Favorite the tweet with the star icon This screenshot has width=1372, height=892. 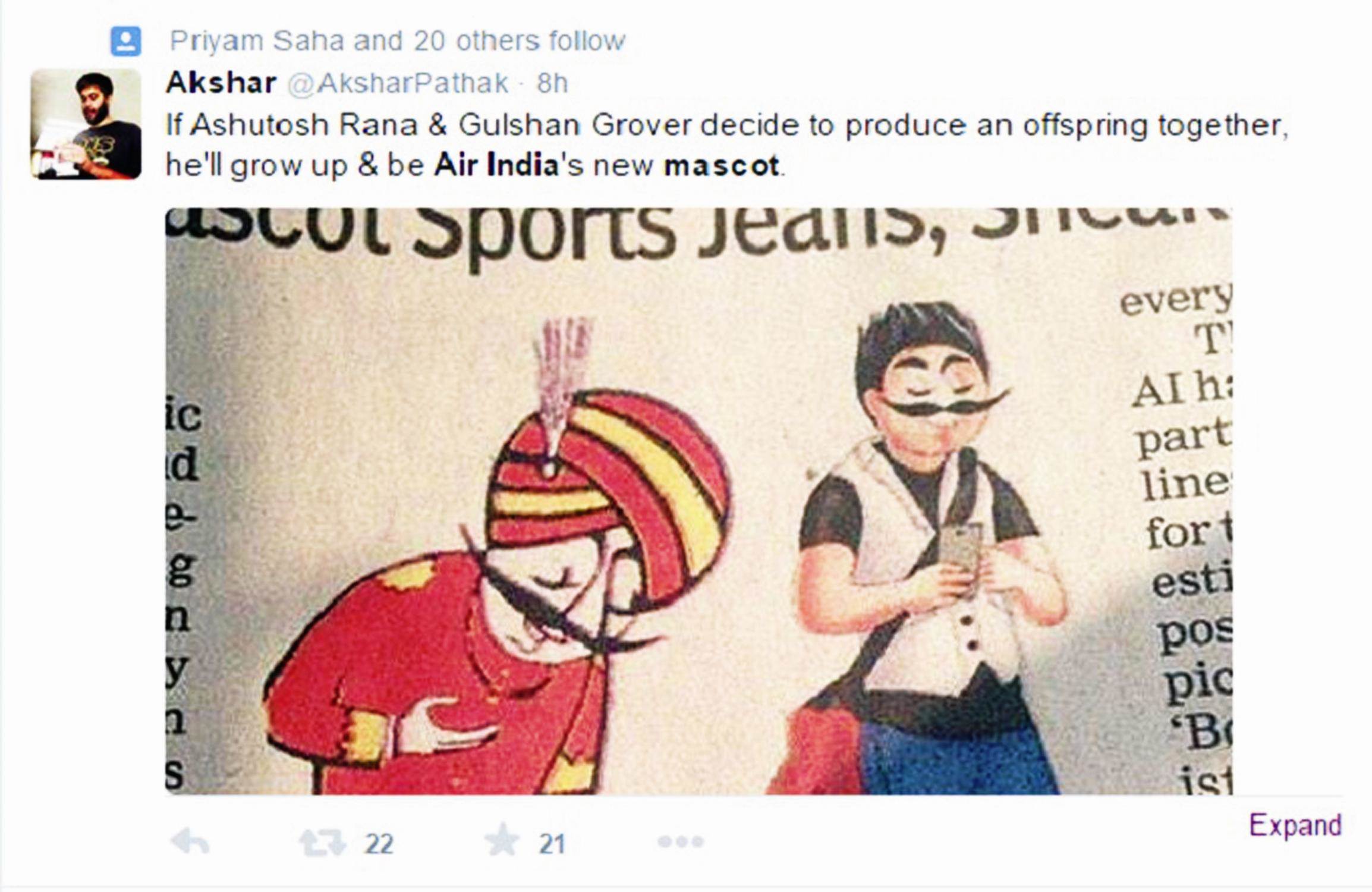click(502, 840)
